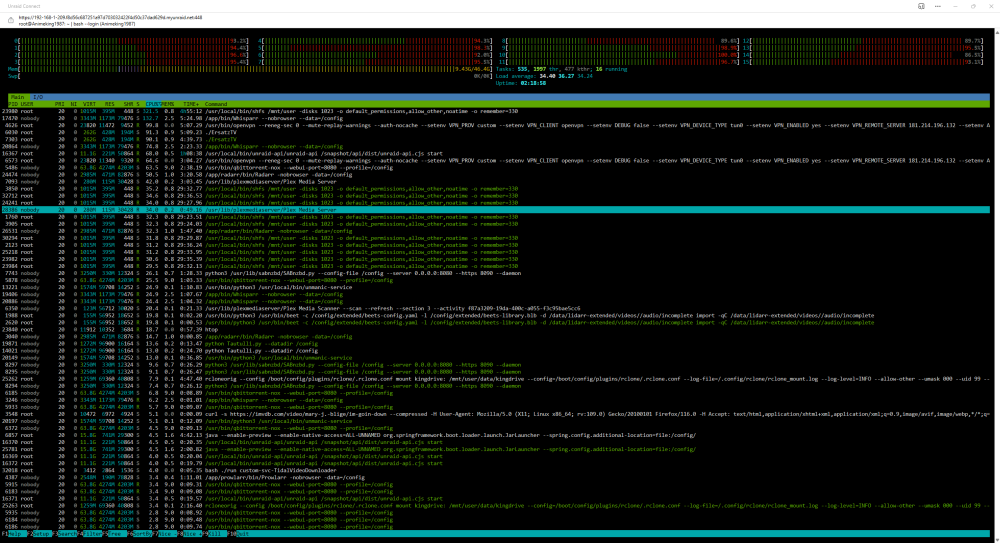Open Setup in the function bar
The image size is (1000, 543).
point(40,534)
